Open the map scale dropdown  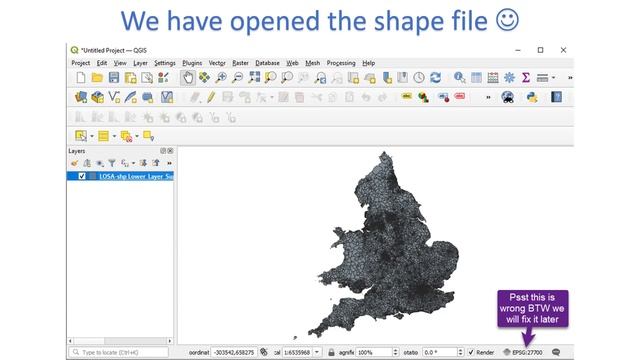(x=317, y=352)
